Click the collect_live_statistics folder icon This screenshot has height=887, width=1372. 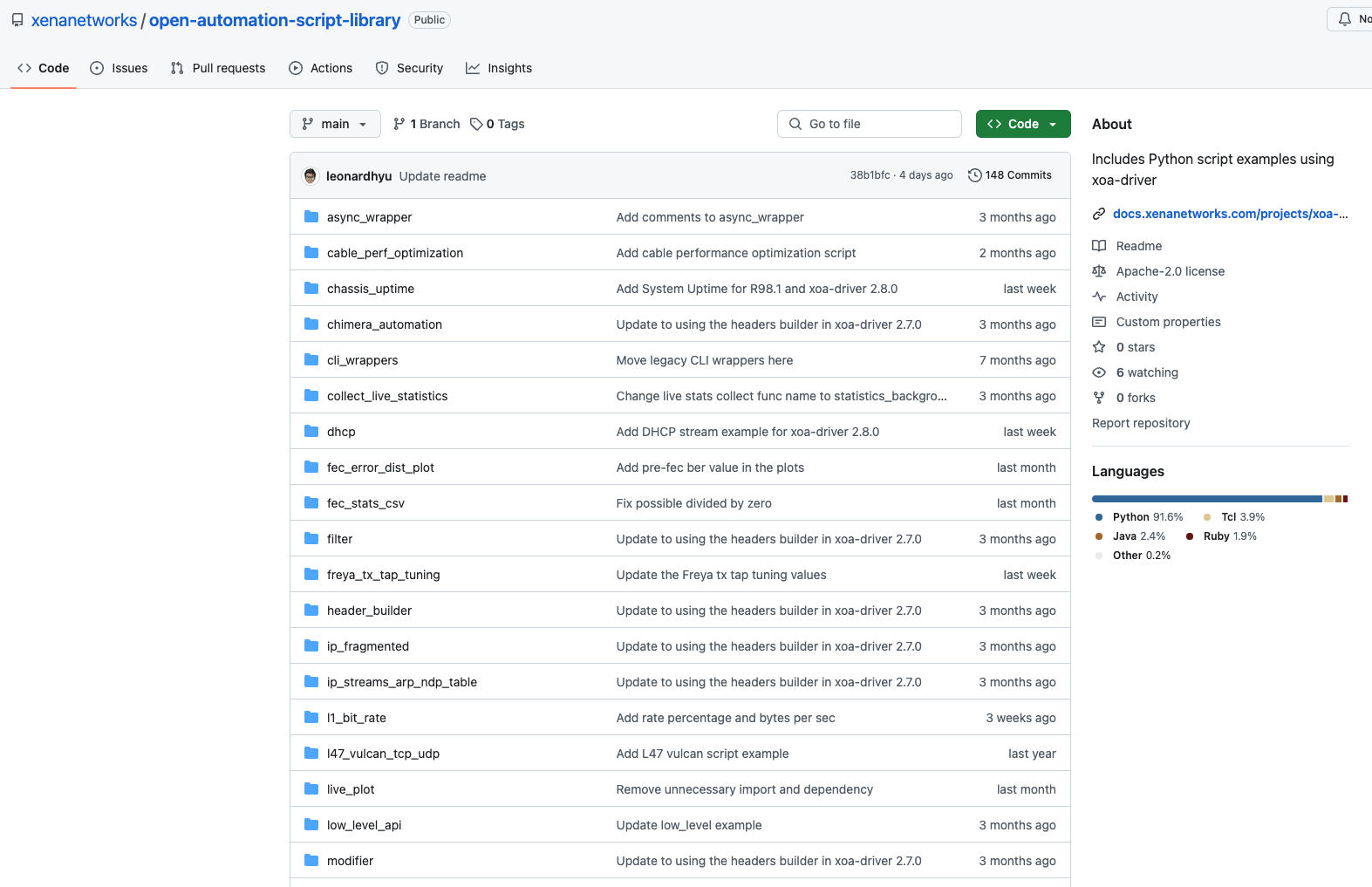(311, 395)
